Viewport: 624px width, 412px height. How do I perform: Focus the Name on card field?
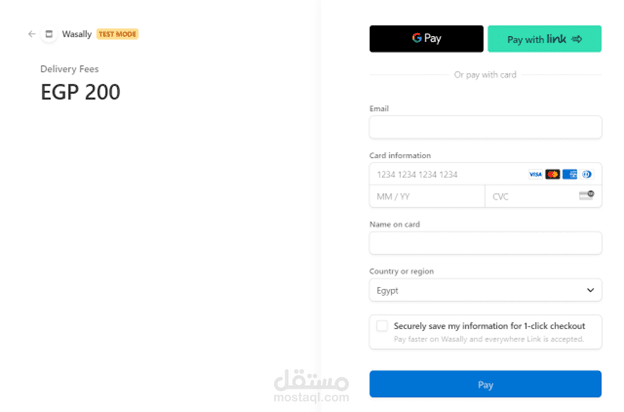[x=484, y=243]
